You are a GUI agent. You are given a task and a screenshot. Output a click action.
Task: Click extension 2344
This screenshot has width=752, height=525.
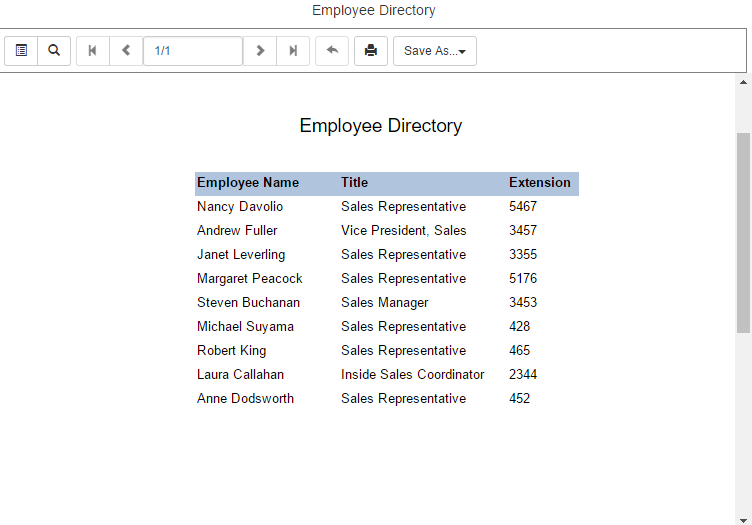523,374
